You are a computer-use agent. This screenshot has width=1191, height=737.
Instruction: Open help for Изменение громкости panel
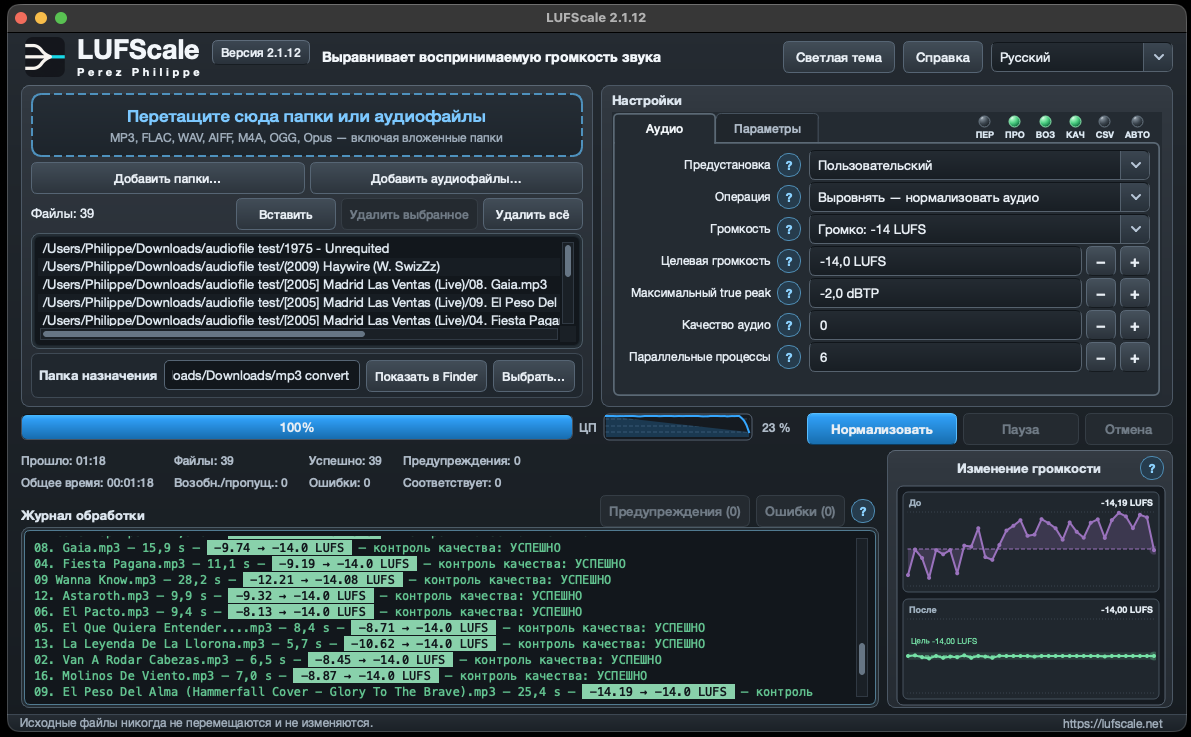(1152, 469)
